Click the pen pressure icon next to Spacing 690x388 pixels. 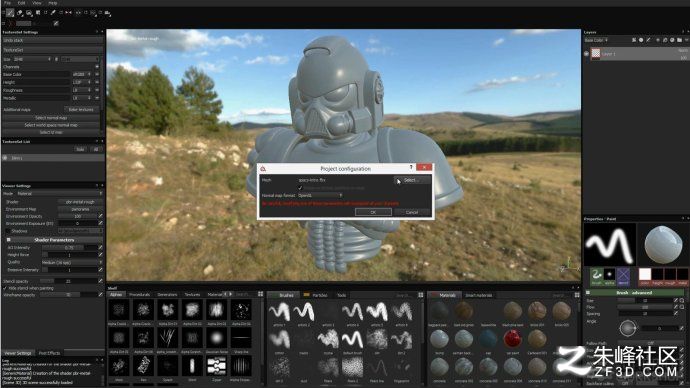[x=675, y=313]
